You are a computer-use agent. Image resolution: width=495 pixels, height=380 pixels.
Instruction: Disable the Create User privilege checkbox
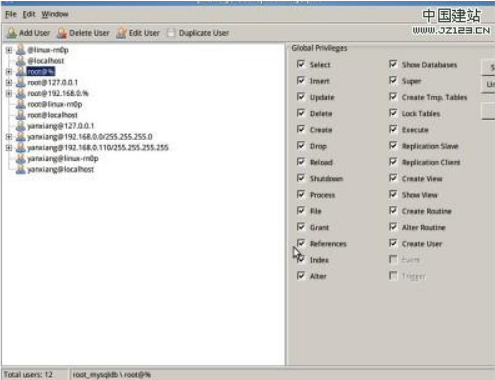[x=393, y=243]
